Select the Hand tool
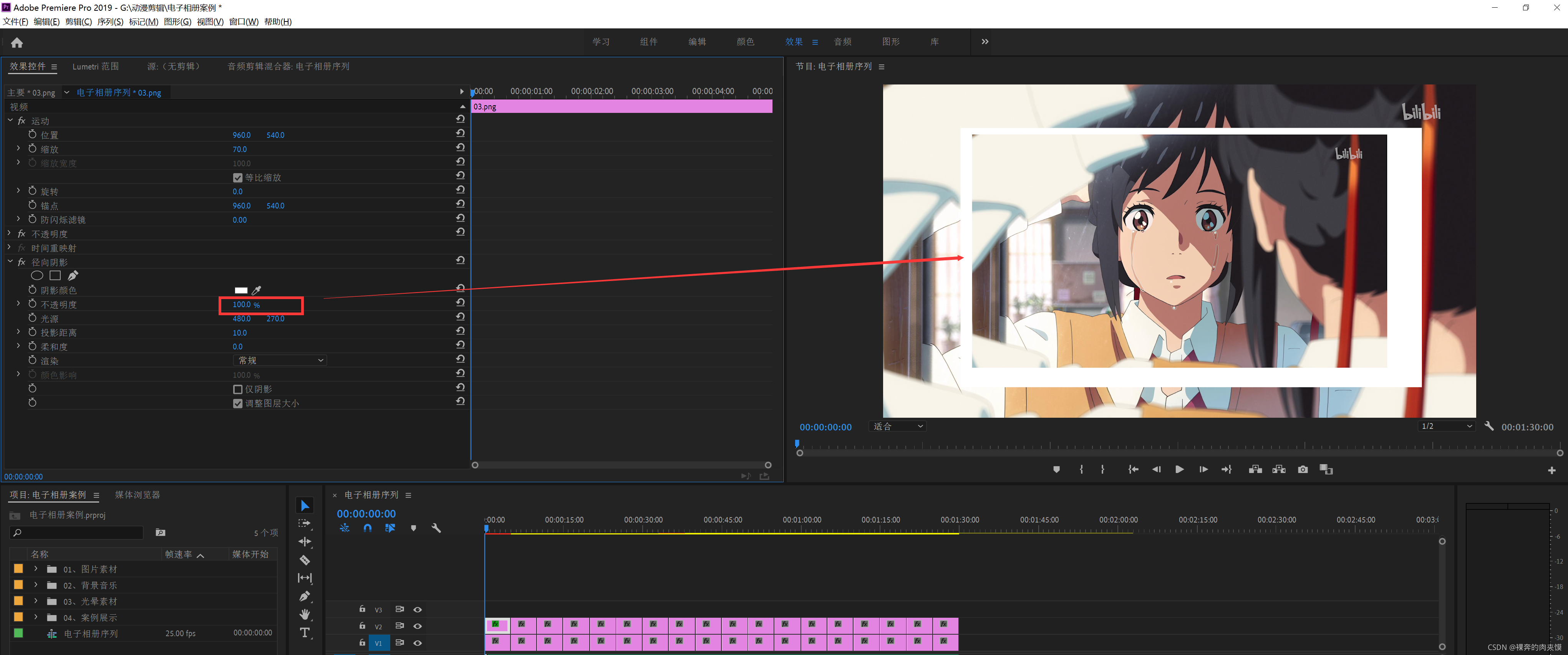The image size is (1568, 655). (x=305, y=614)
